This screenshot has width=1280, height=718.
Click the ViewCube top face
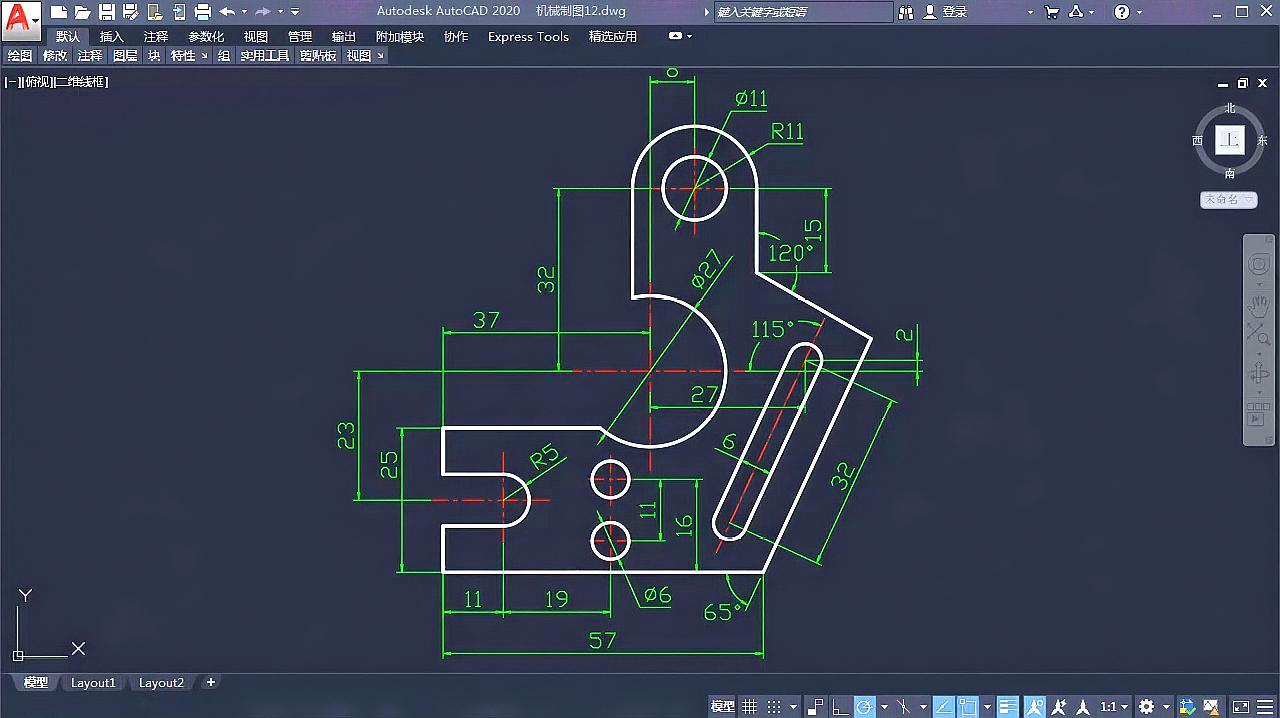tap(1230, 140)
